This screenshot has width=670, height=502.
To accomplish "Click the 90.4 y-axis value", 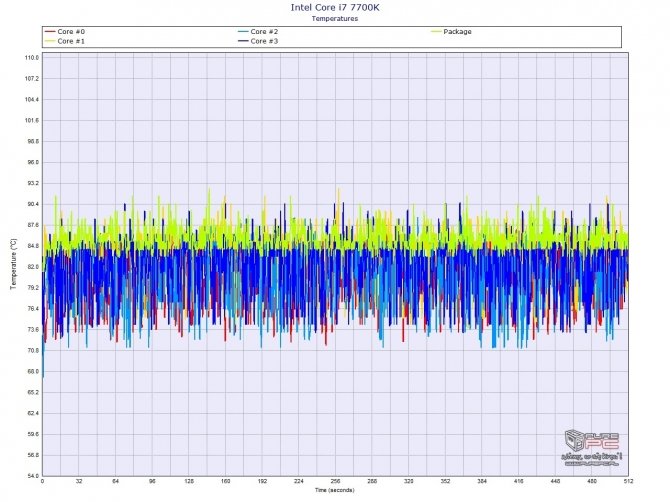I will (32, 204).
